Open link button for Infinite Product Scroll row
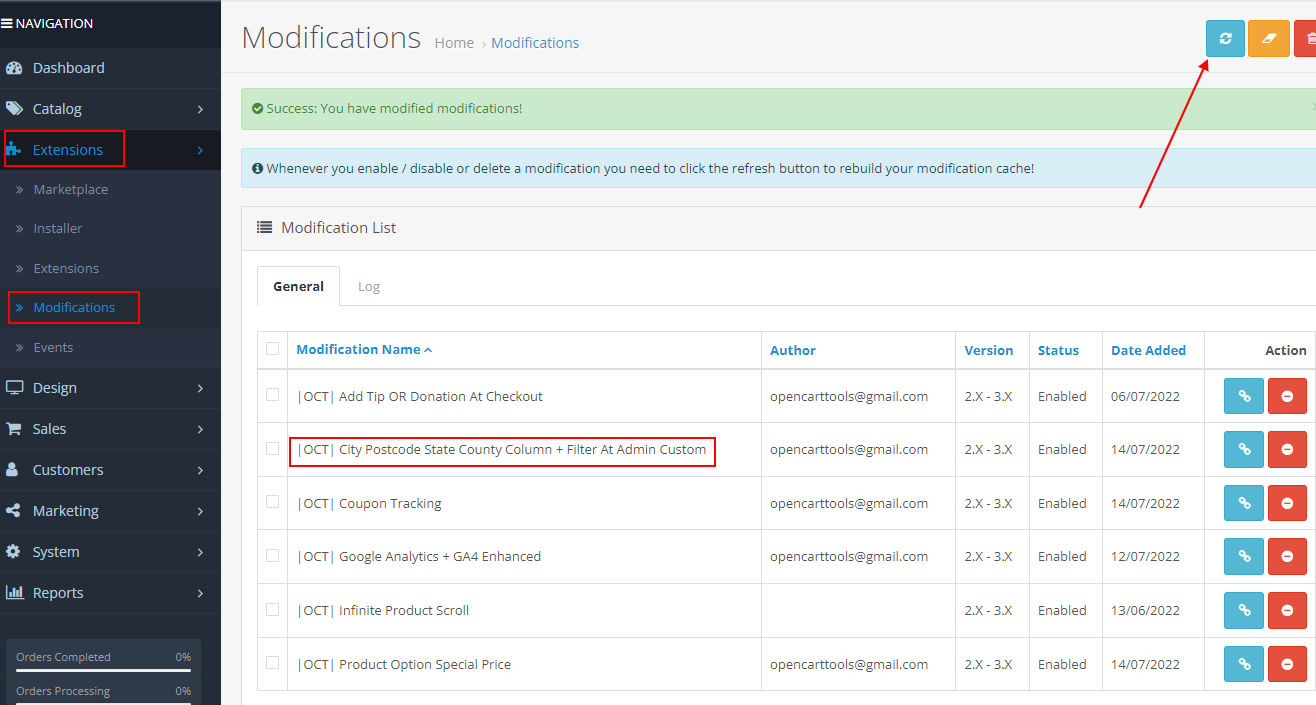Image resolution: width=1316 pixels, height=705 pixels. 1244,610
